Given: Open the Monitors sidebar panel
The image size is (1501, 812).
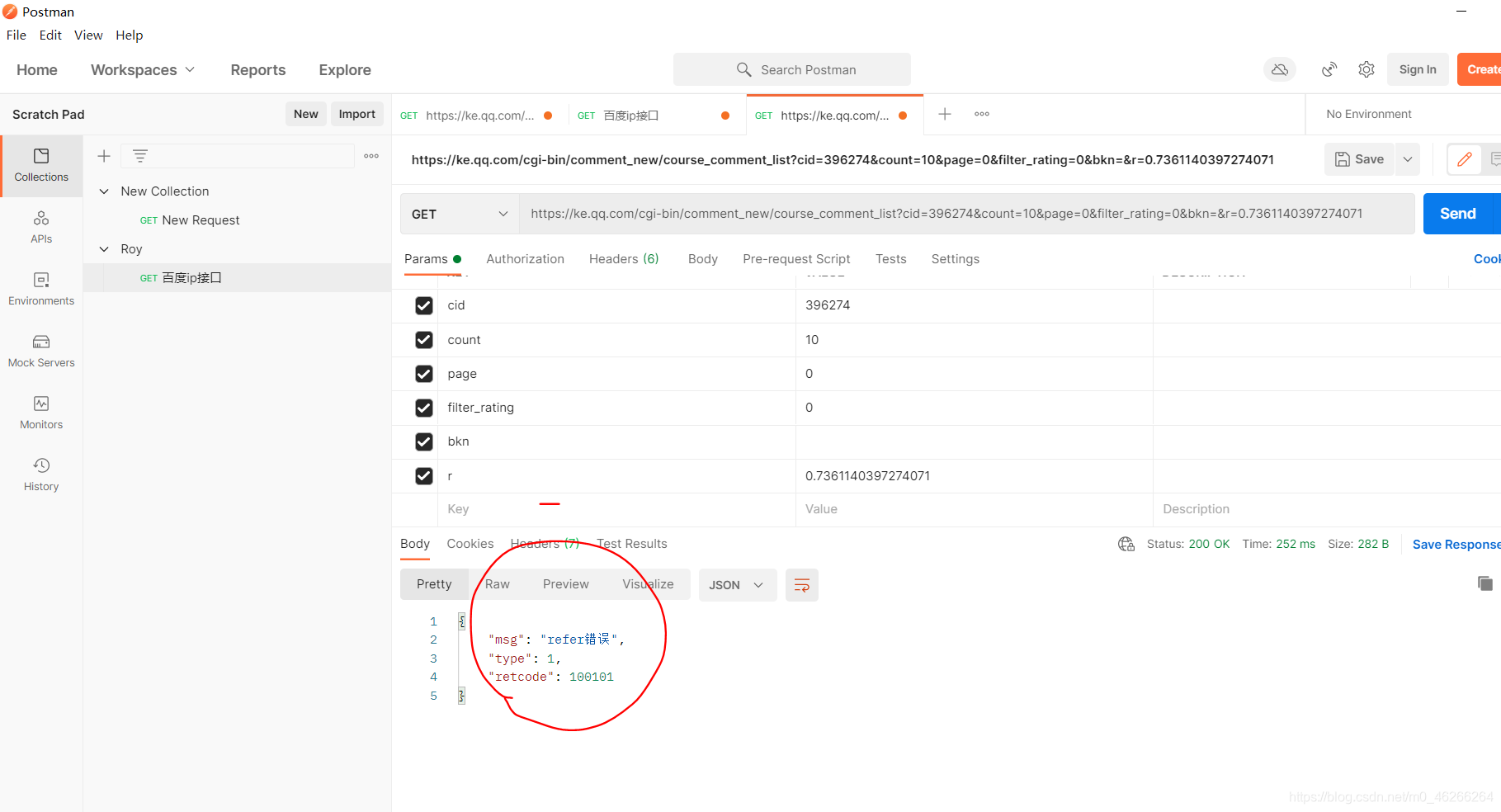Looking at the screenshot, I should (x=41, y=413).
